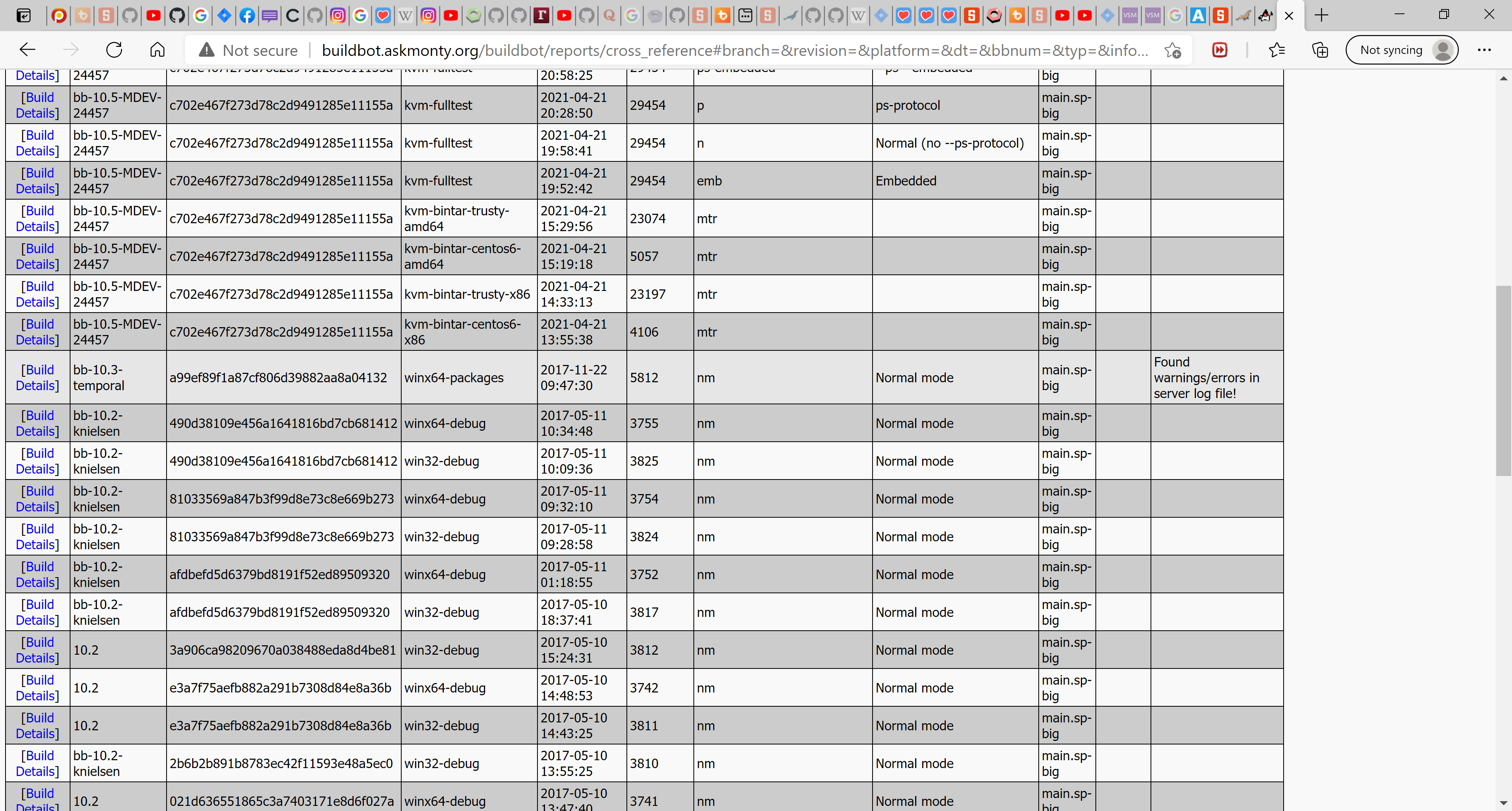Viewport: 1512px width, 811px height.
Task: Open the browser home page
Action: [157, 50]
